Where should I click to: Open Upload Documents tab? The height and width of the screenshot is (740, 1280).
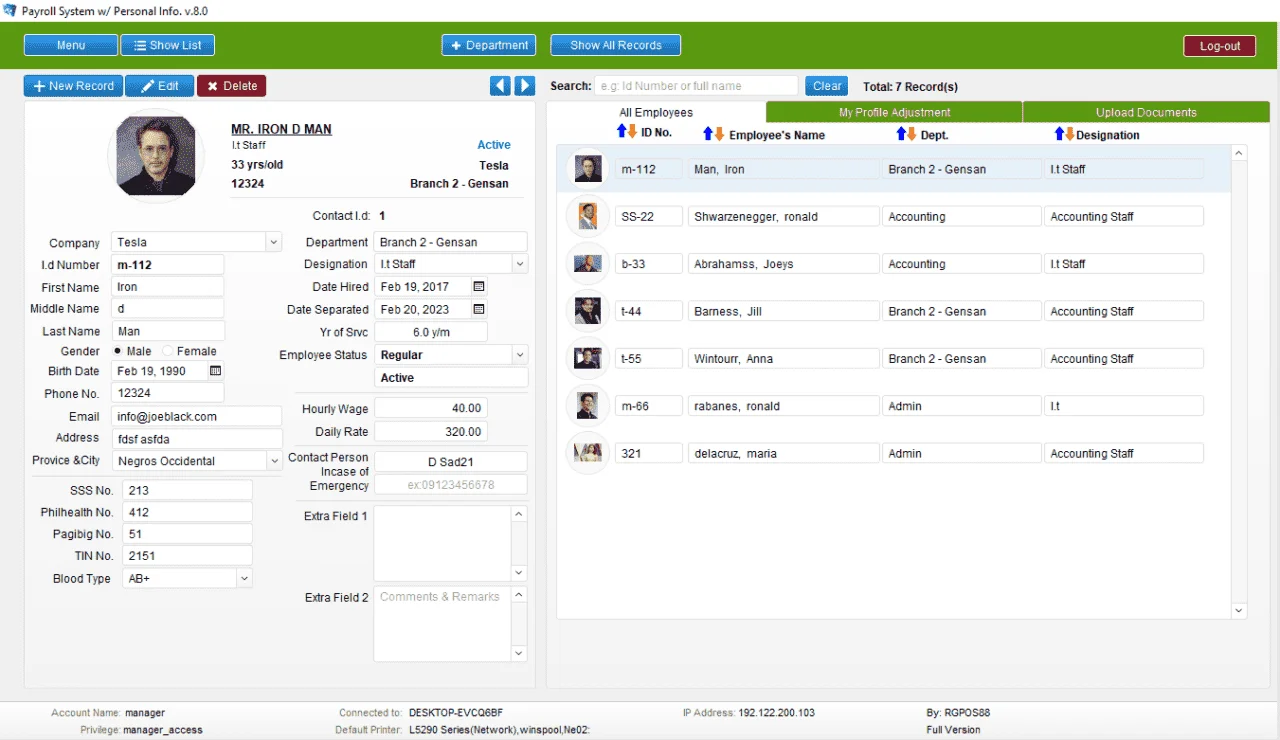[x=1146, y=112]
